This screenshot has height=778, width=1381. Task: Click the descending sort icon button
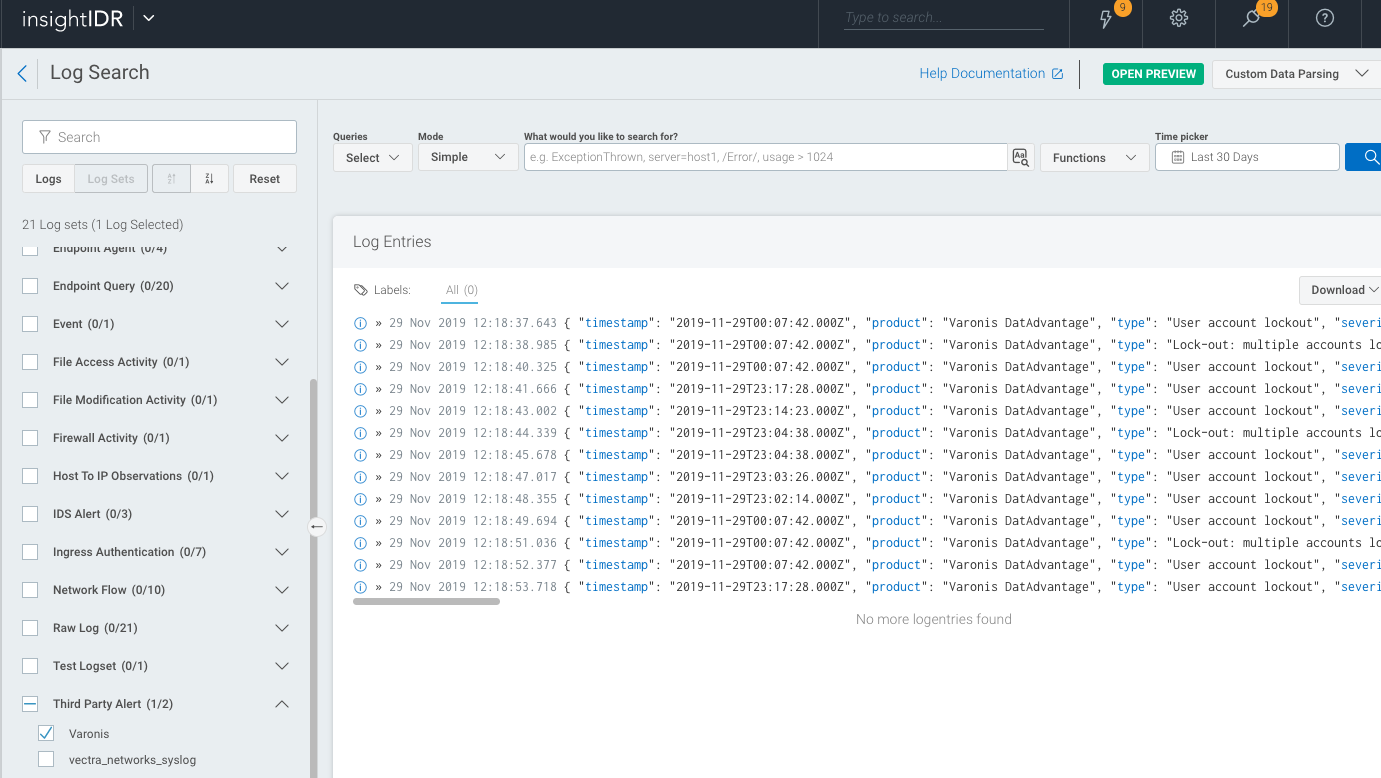(210, 179)
